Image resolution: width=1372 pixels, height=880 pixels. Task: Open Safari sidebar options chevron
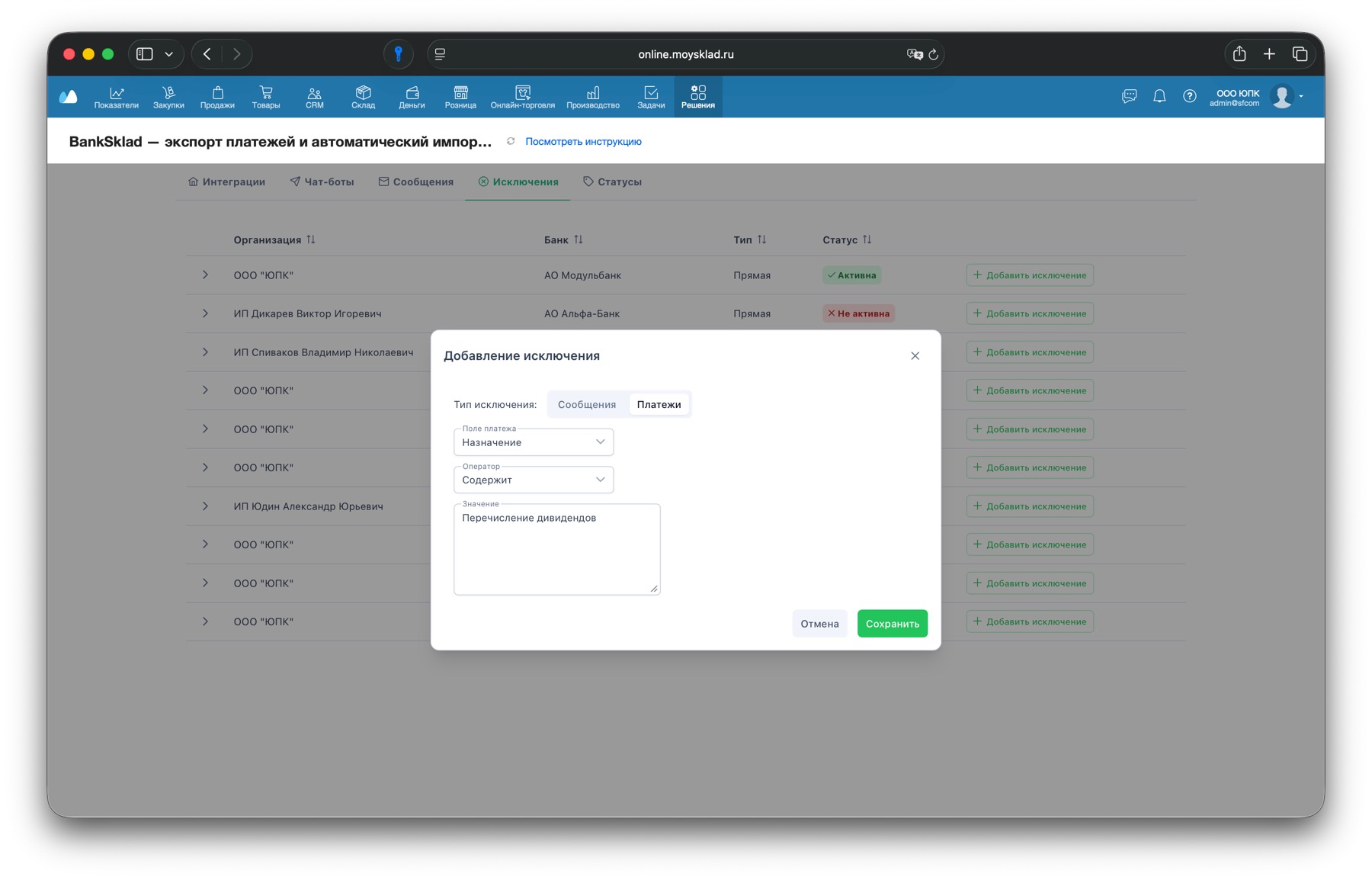coord(169,54)
